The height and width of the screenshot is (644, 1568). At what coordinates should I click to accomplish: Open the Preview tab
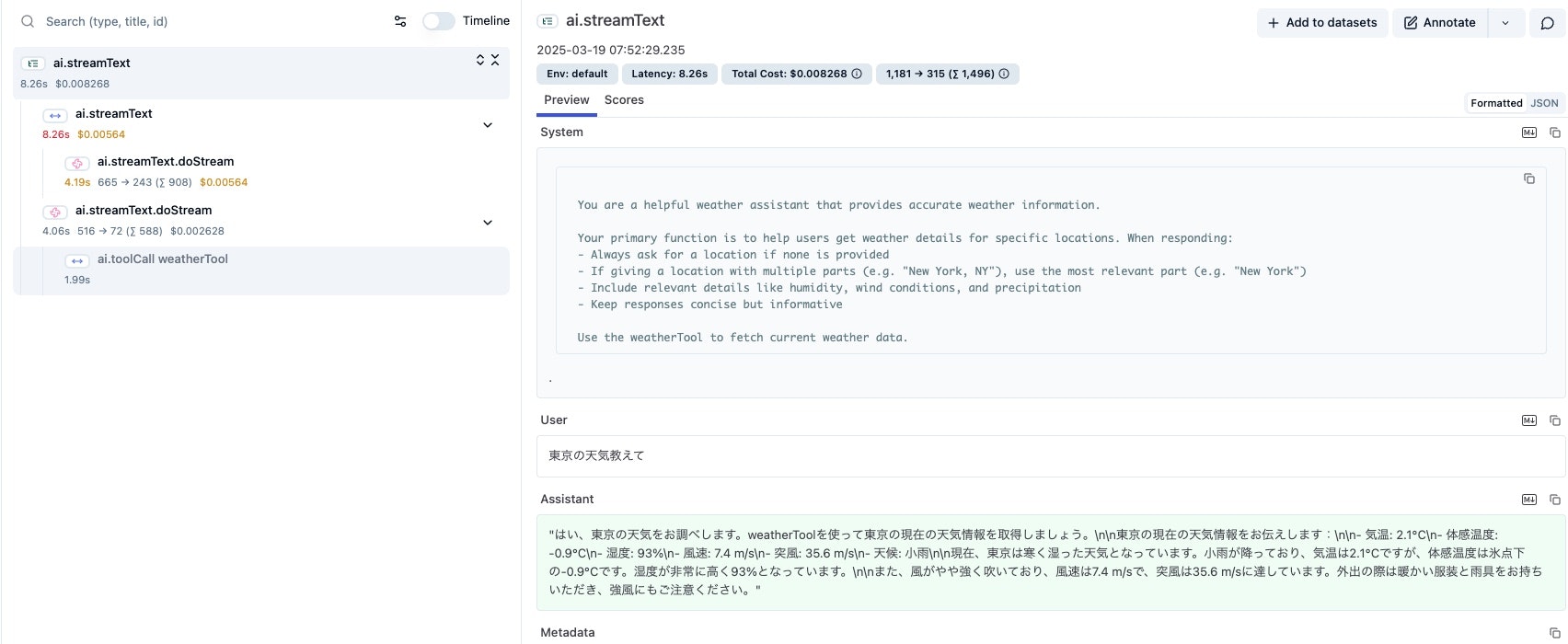click(567, 100)
